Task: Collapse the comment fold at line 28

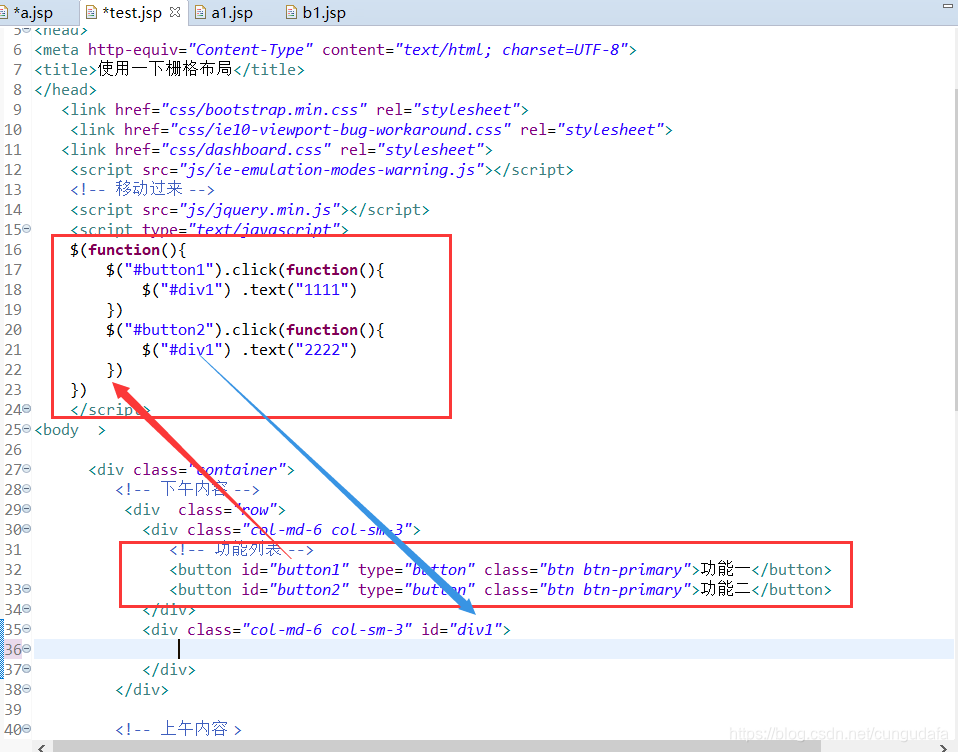Action: pos(26,489)
